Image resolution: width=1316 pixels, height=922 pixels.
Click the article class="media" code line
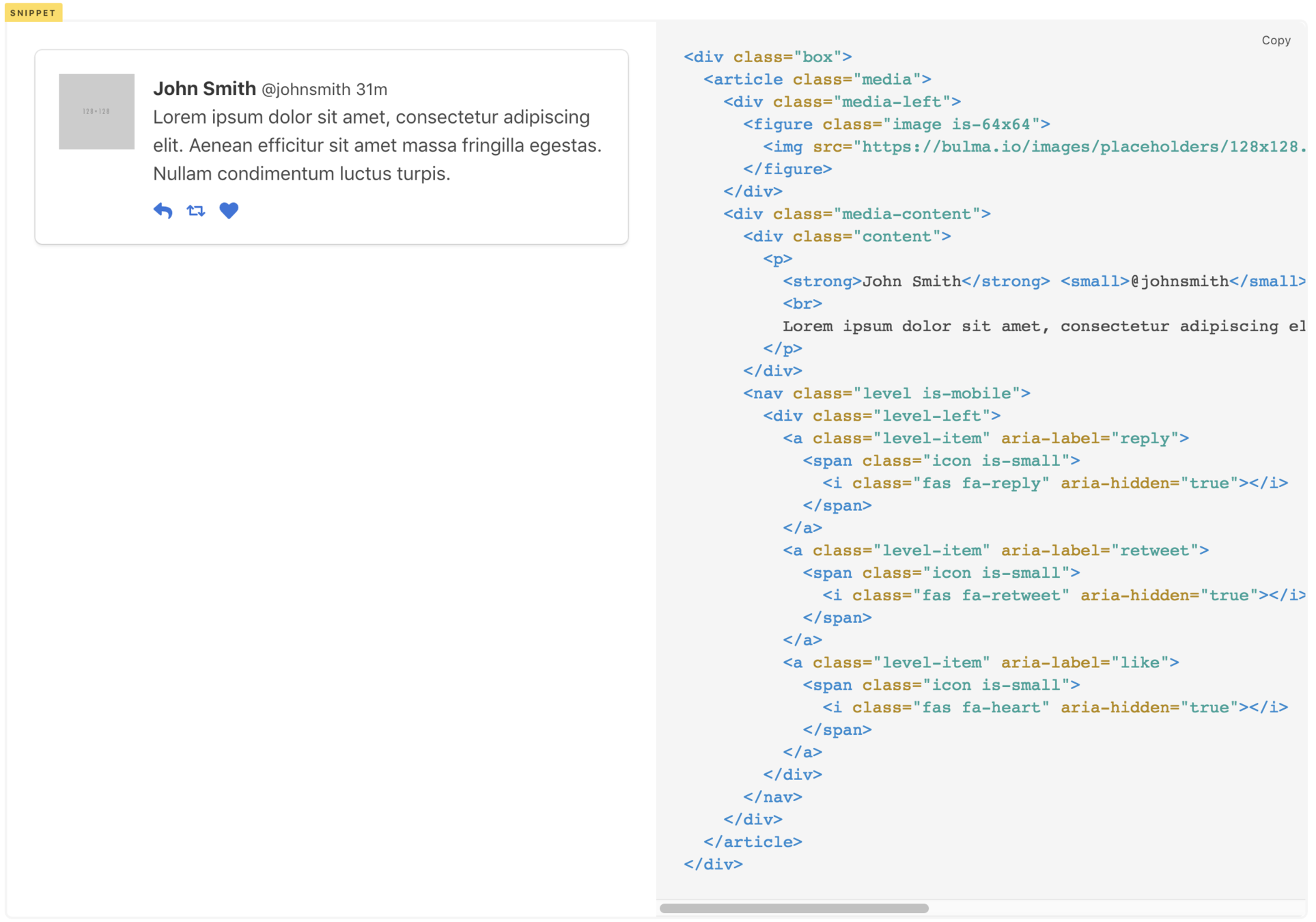click(817, 80)
